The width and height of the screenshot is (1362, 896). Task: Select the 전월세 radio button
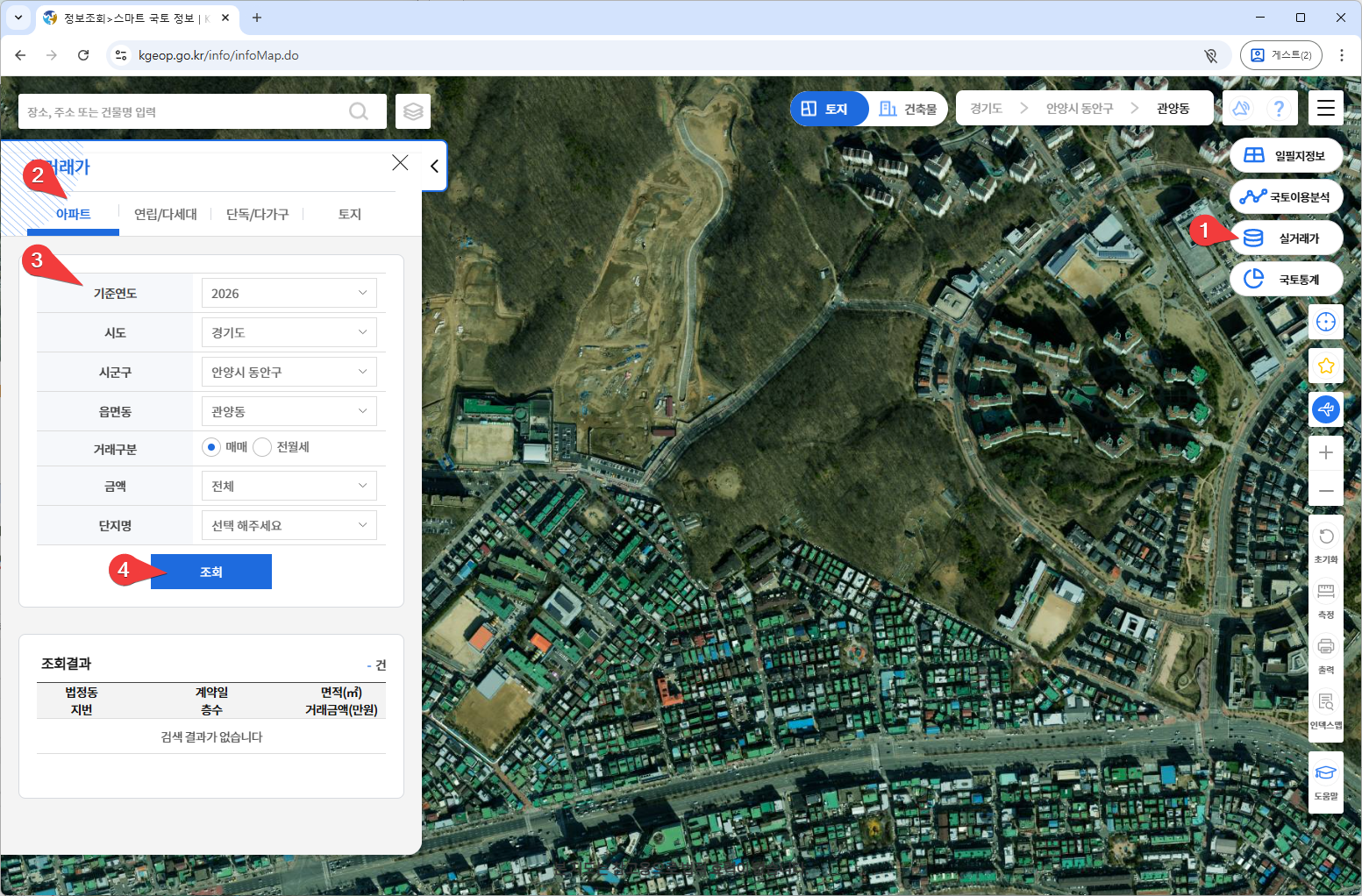point(262,447)
